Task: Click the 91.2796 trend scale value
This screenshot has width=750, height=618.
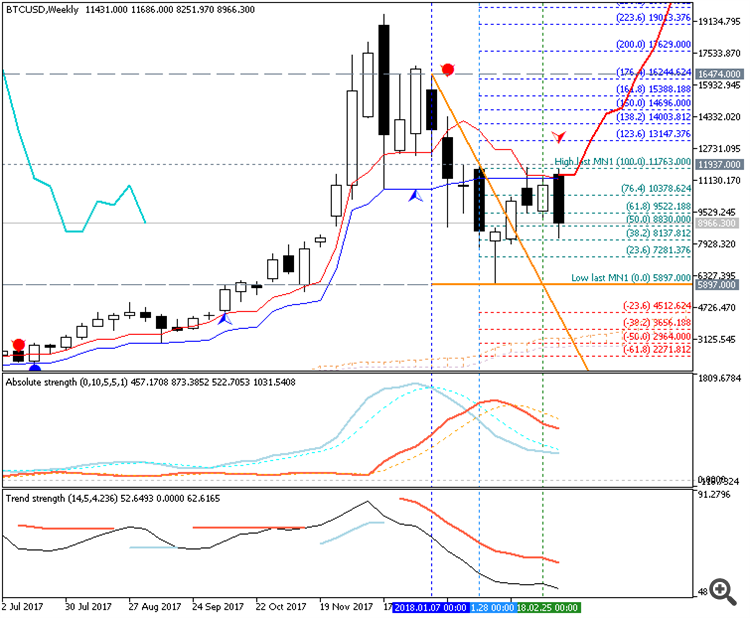Action: [x=714, y=495]
